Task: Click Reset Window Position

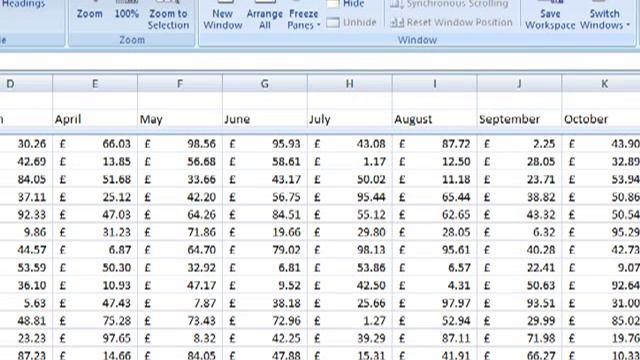Action: (x=451, y=22)
